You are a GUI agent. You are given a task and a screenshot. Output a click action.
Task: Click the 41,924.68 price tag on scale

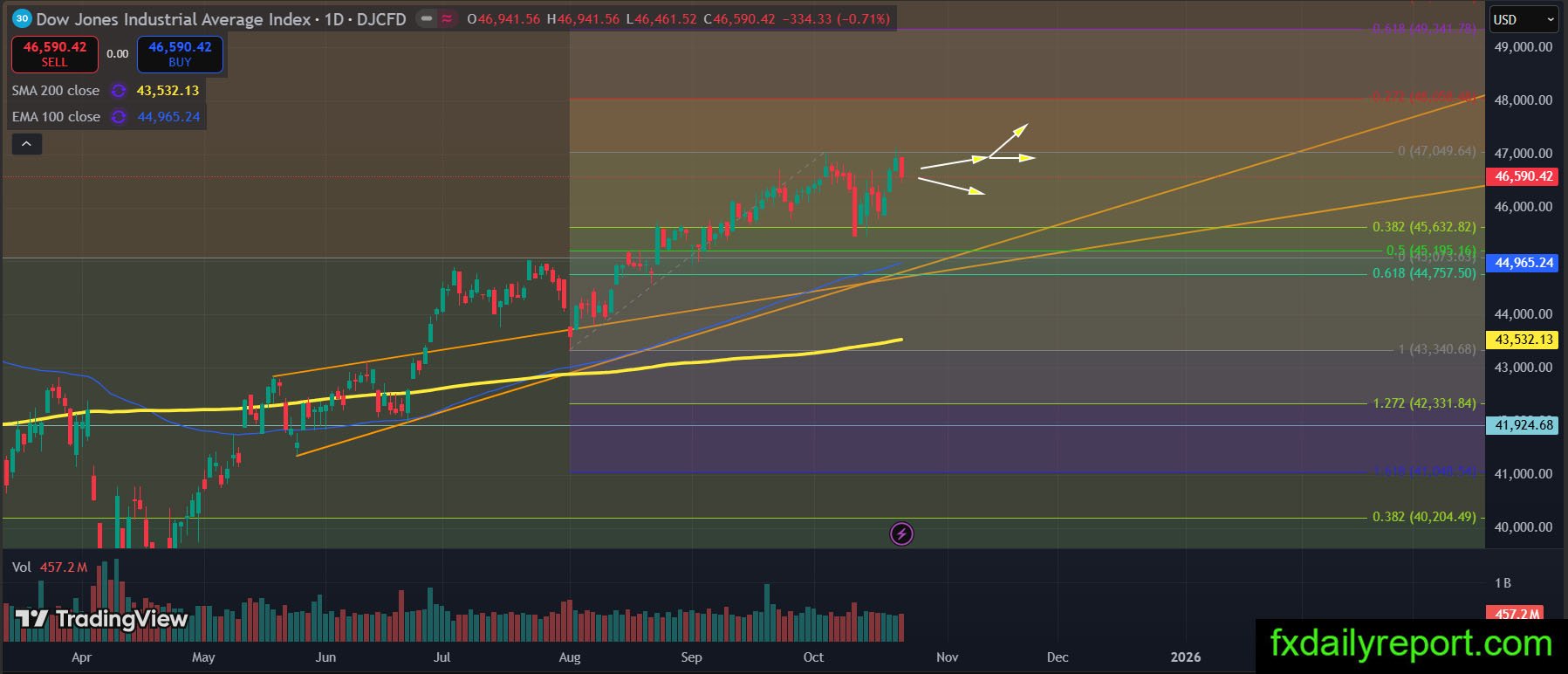coord(1523,425)
